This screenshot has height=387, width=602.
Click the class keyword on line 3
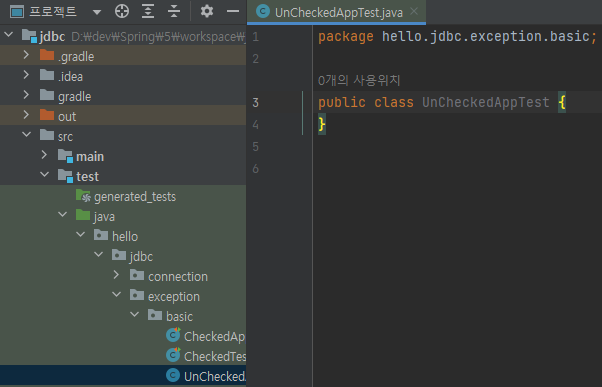[394, 103]
